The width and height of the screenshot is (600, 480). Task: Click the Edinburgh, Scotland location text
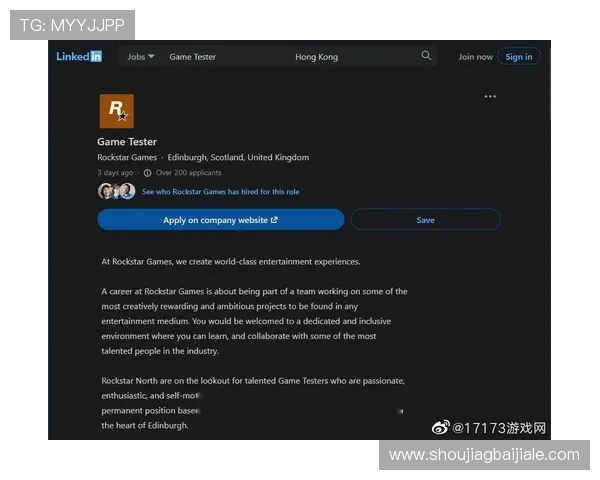(238, 158)
